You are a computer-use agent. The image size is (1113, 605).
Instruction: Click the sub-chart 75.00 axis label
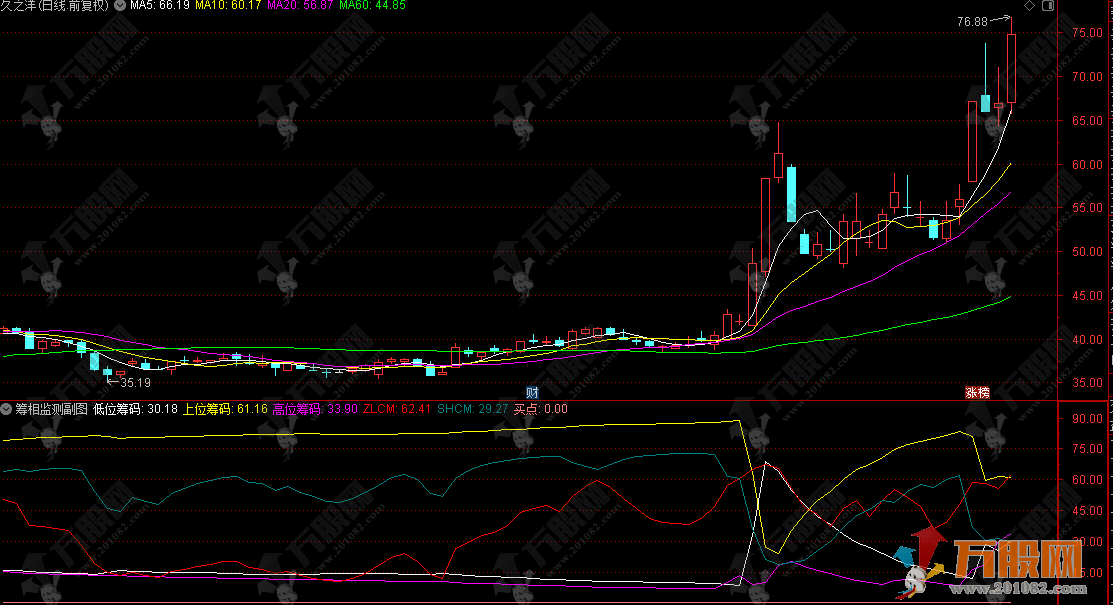pos(1087,449)
